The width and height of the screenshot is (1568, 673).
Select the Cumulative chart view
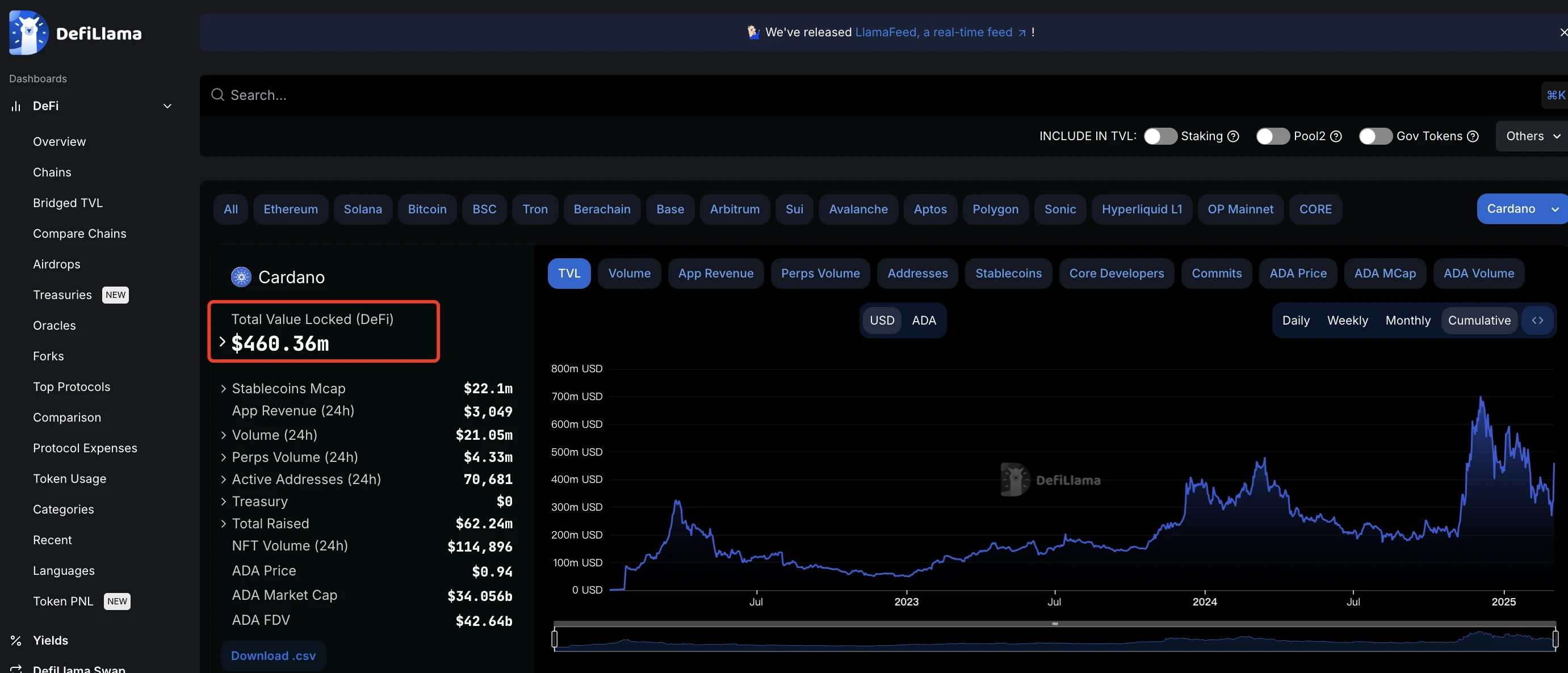click(x=1479, y=320)
